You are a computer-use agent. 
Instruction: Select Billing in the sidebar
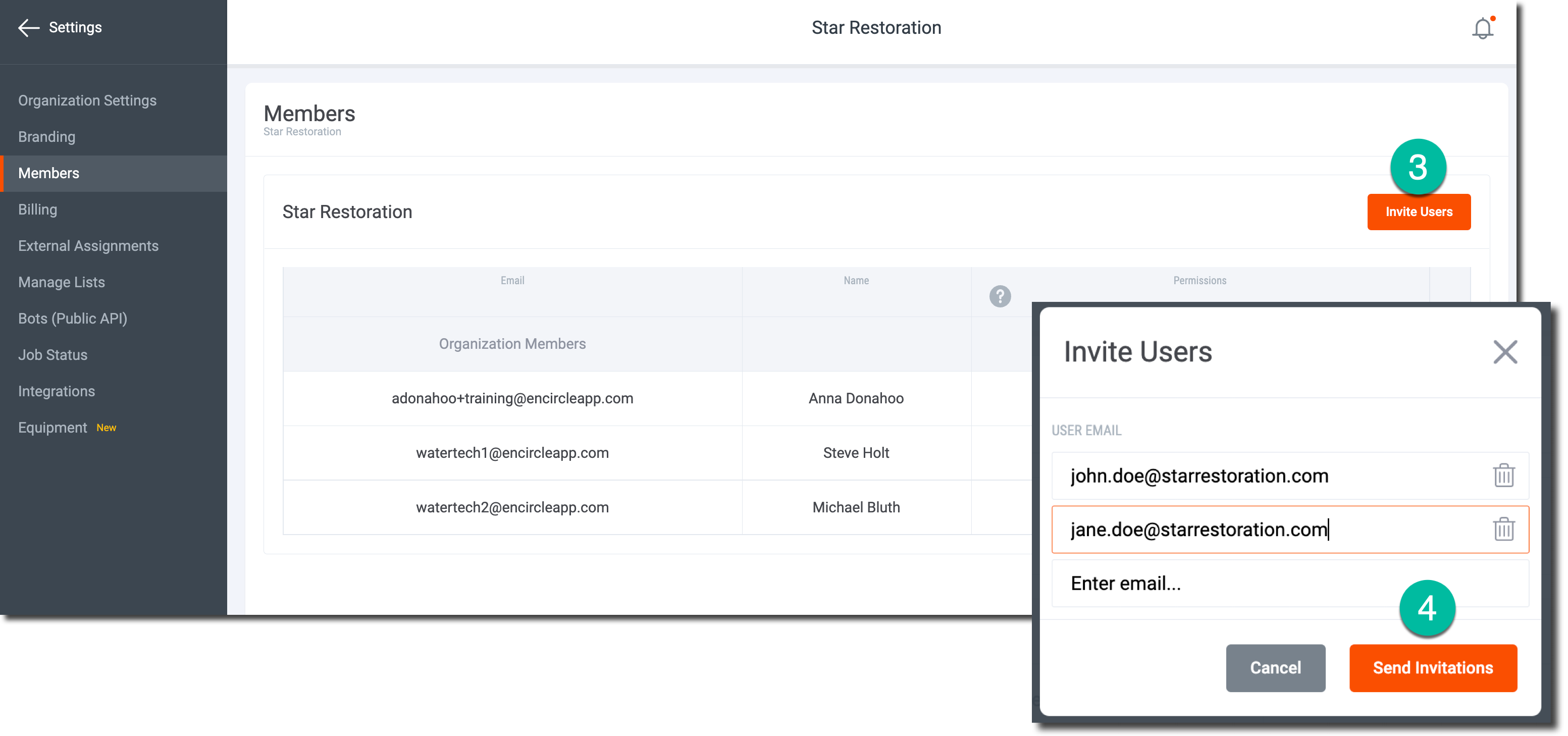pyautogui.click(x=38, y=209)
